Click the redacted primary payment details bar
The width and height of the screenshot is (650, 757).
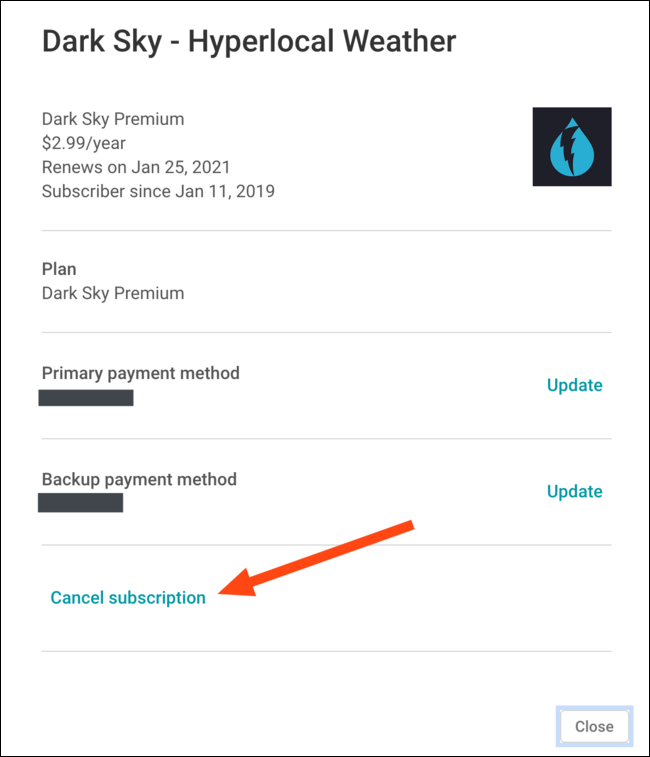coord(86,398)
